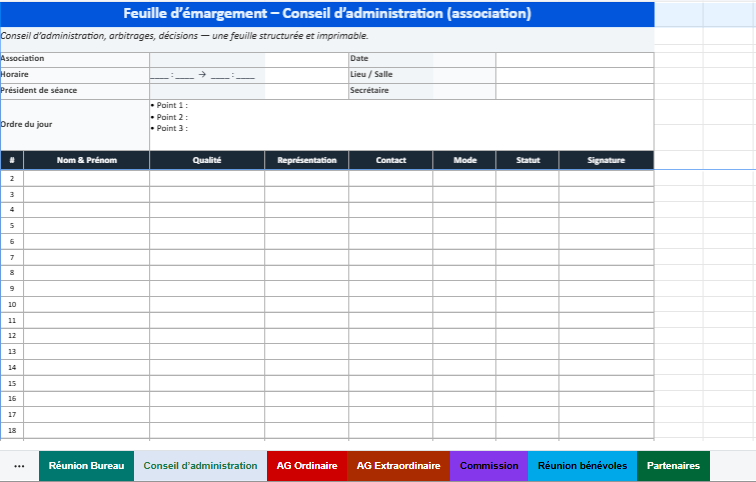Click the Signature column header
Image resolution: width=756 pixels, height=482 pixels.
pyautogui.click(x=605, y=160)
